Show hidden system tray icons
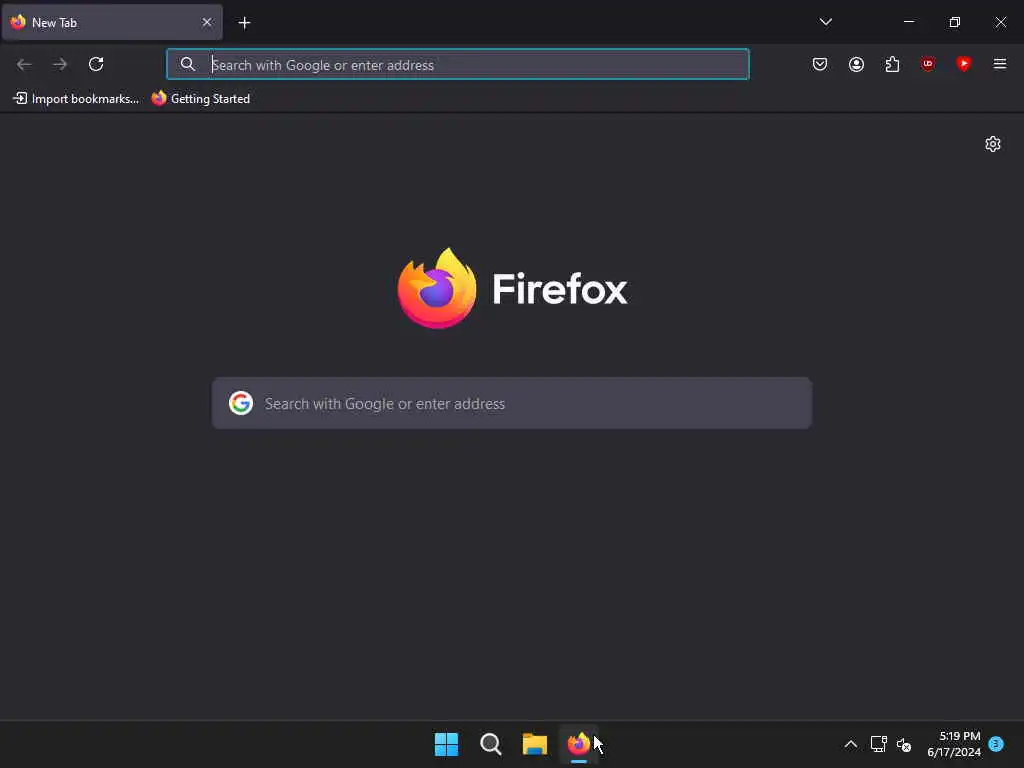Screen dimensions: 1024x768 pyautogui.click(x=850, y=744)
